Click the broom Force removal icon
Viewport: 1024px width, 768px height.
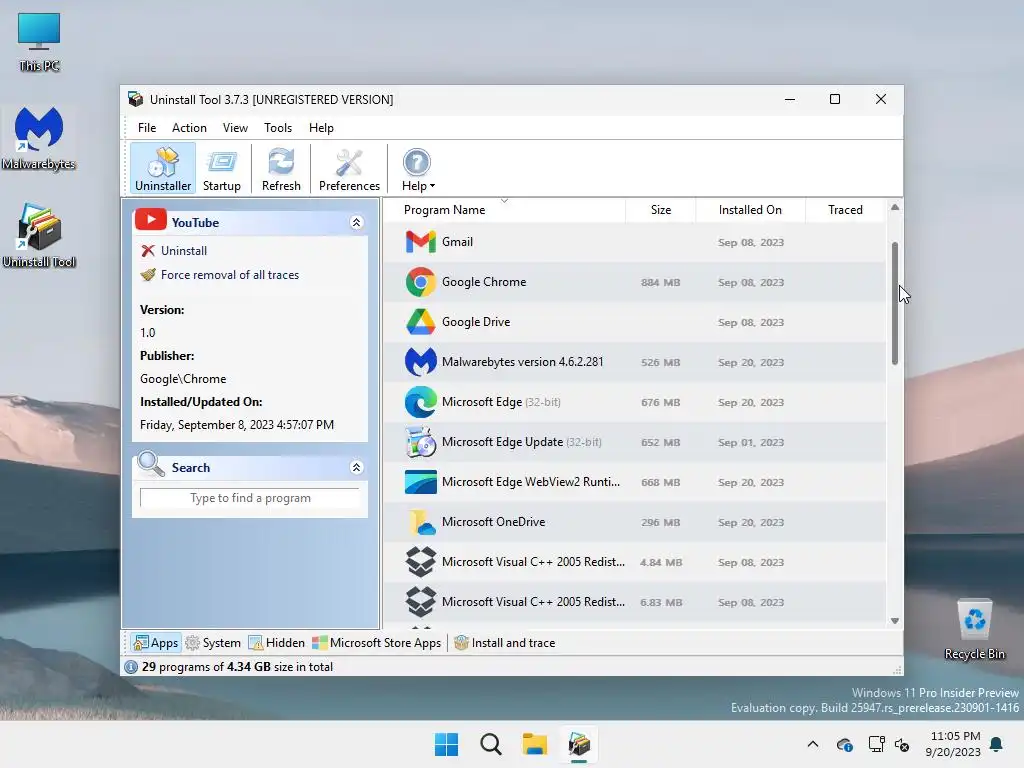coord(148,275)
